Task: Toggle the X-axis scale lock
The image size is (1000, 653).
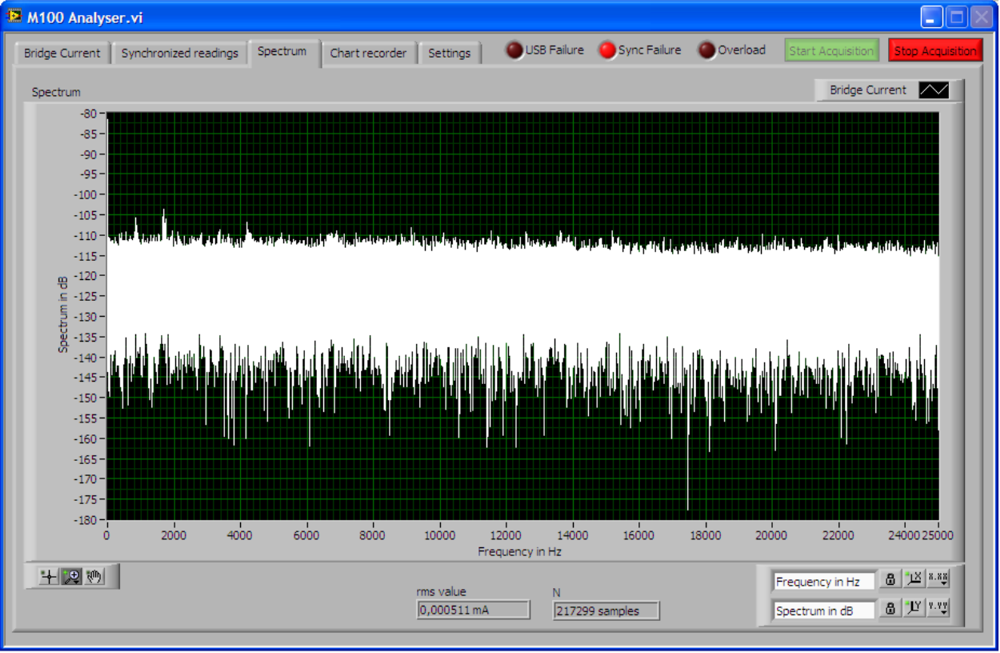Action: click(x=890, y=580)
